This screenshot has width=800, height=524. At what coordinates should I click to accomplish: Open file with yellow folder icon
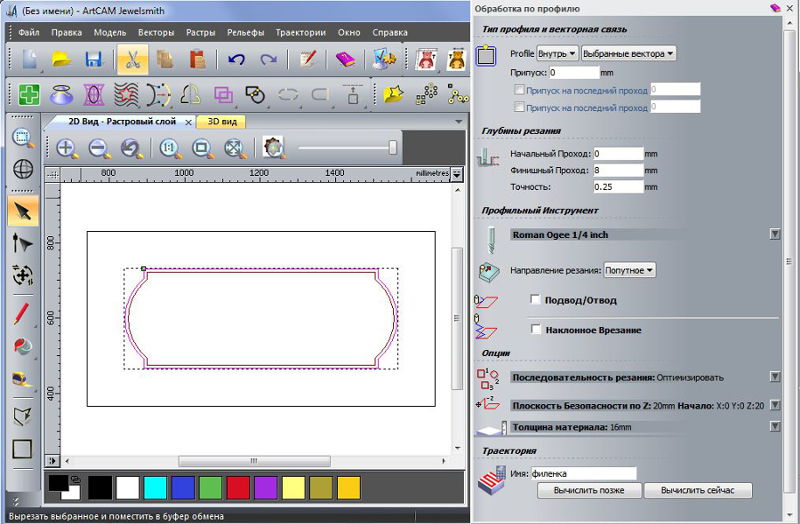62,60
